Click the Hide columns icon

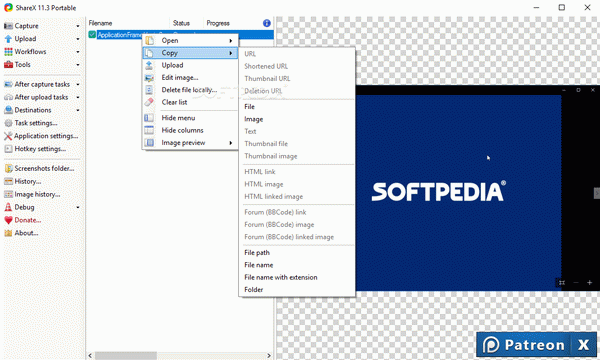[149, 130]
